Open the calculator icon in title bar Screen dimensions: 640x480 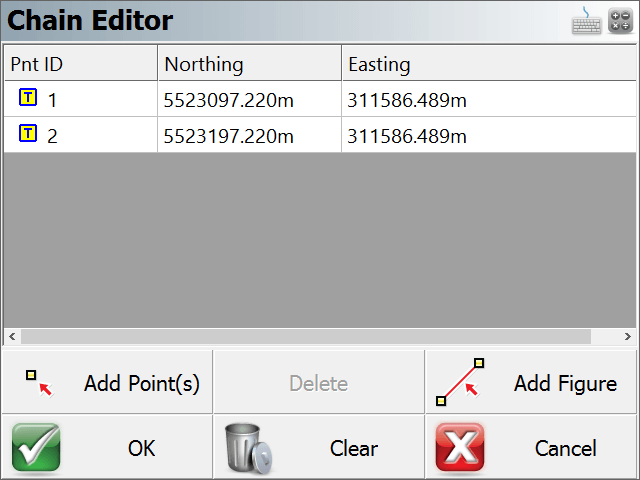[620, 21]
